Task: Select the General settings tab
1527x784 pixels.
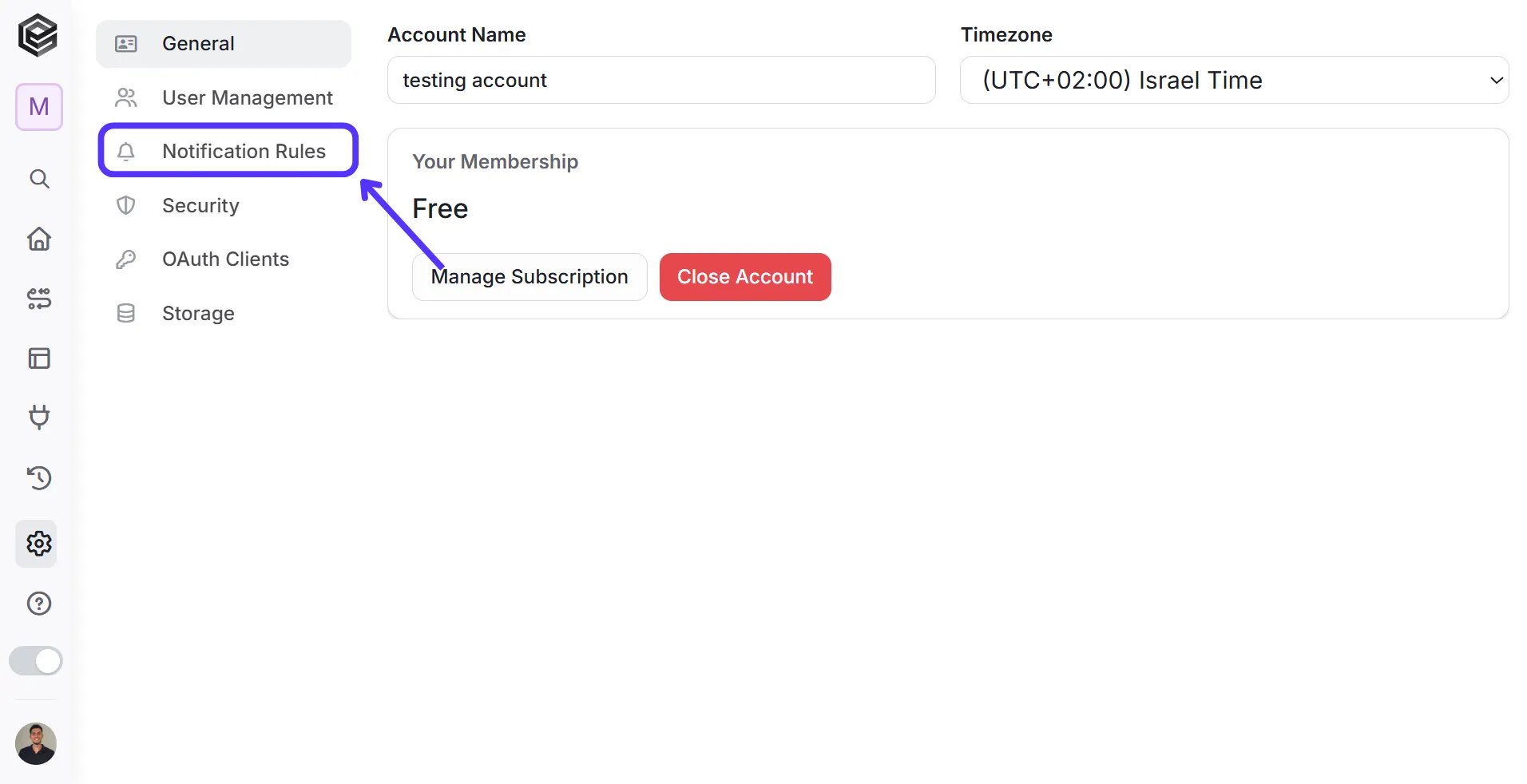Action: [x=224, y=44]
